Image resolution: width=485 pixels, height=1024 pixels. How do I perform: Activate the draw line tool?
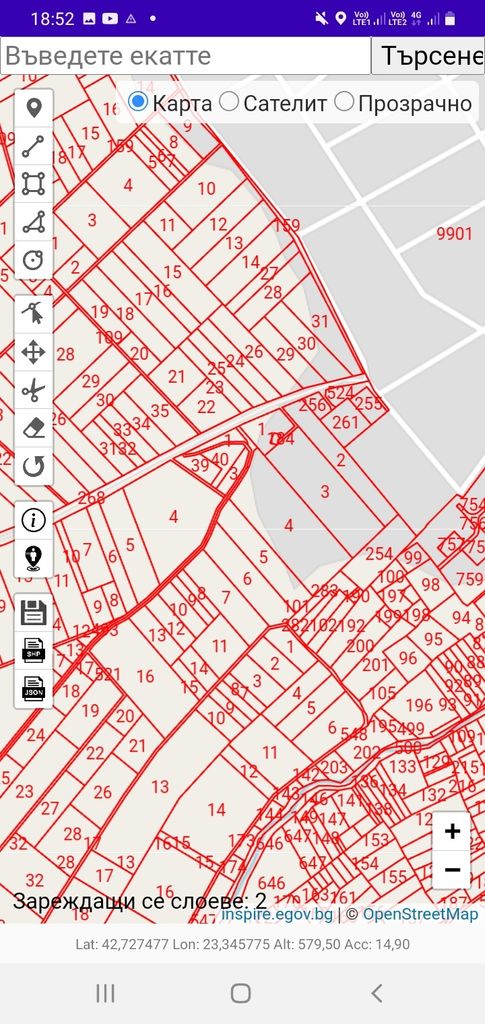33,146
